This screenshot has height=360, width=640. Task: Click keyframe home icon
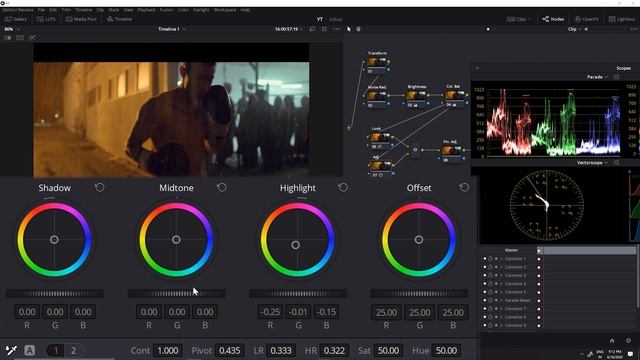click(x=612, y=340)
